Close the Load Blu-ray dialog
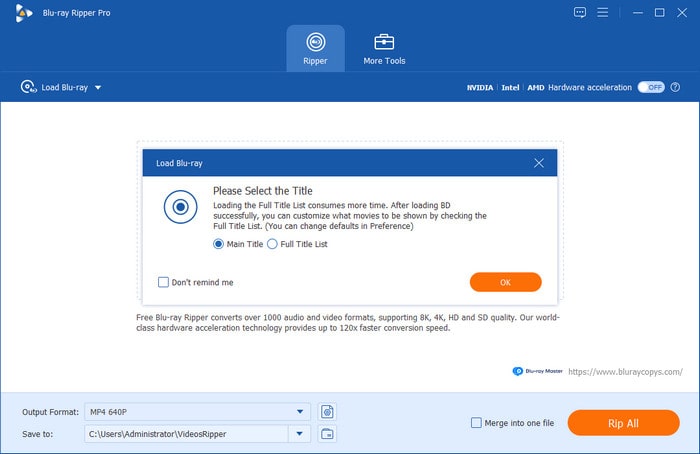The height and width of the screenshot is (454, 700). (x=539, y=162)
